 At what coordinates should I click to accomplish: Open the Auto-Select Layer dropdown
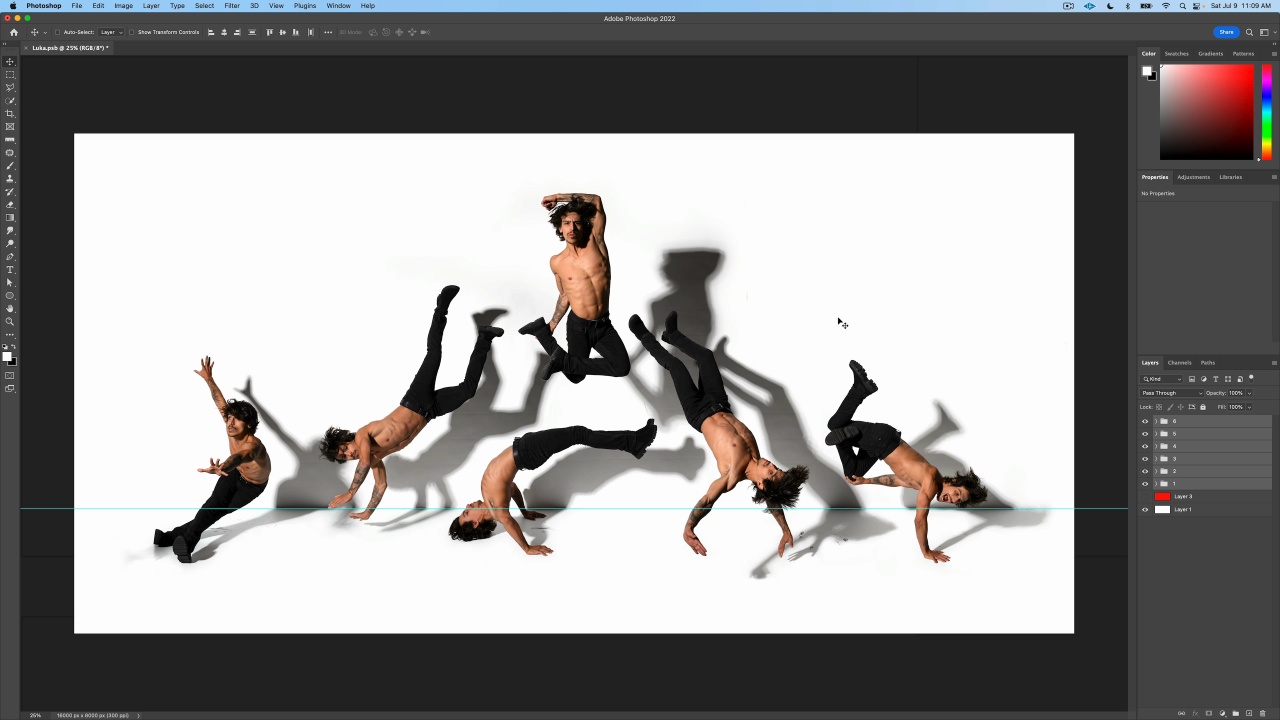pyautogui.click(x=111, y=32)
